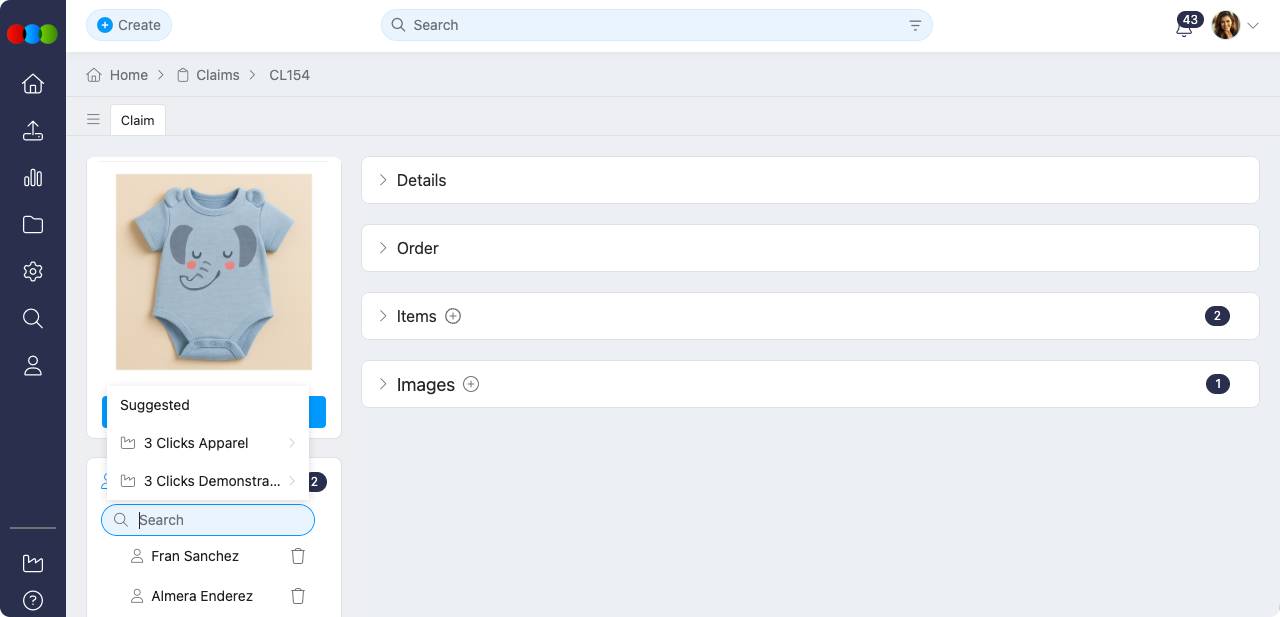Navigate to Claims via the breadcrumb
The height and width of the screenshot is (617, 1280).
(217, 75)
